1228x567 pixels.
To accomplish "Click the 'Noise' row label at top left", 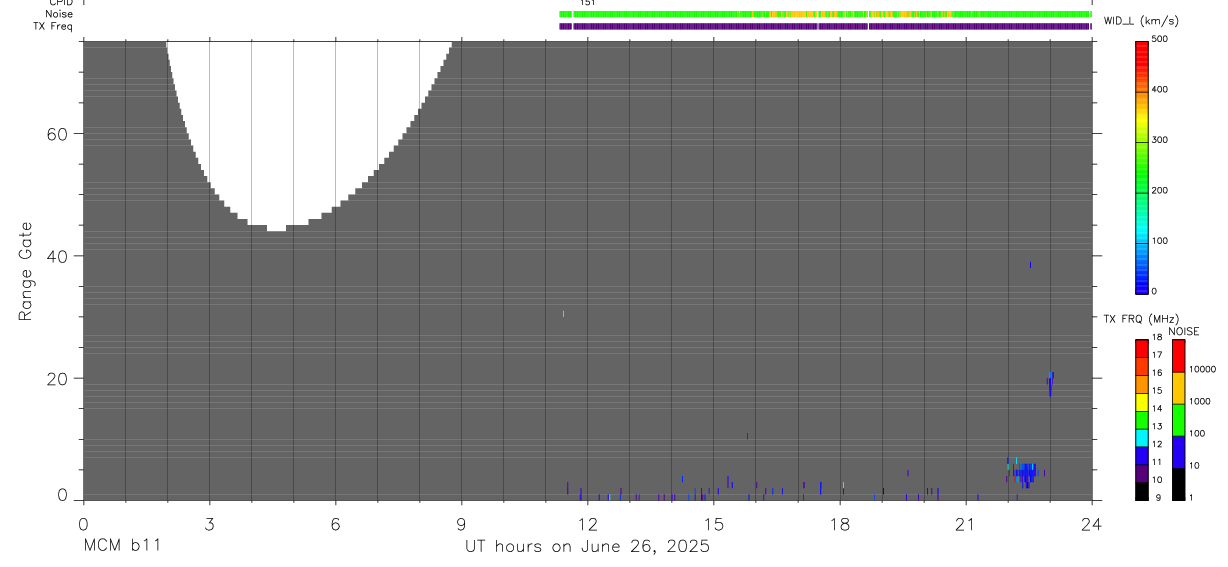I will click(60, 14).
